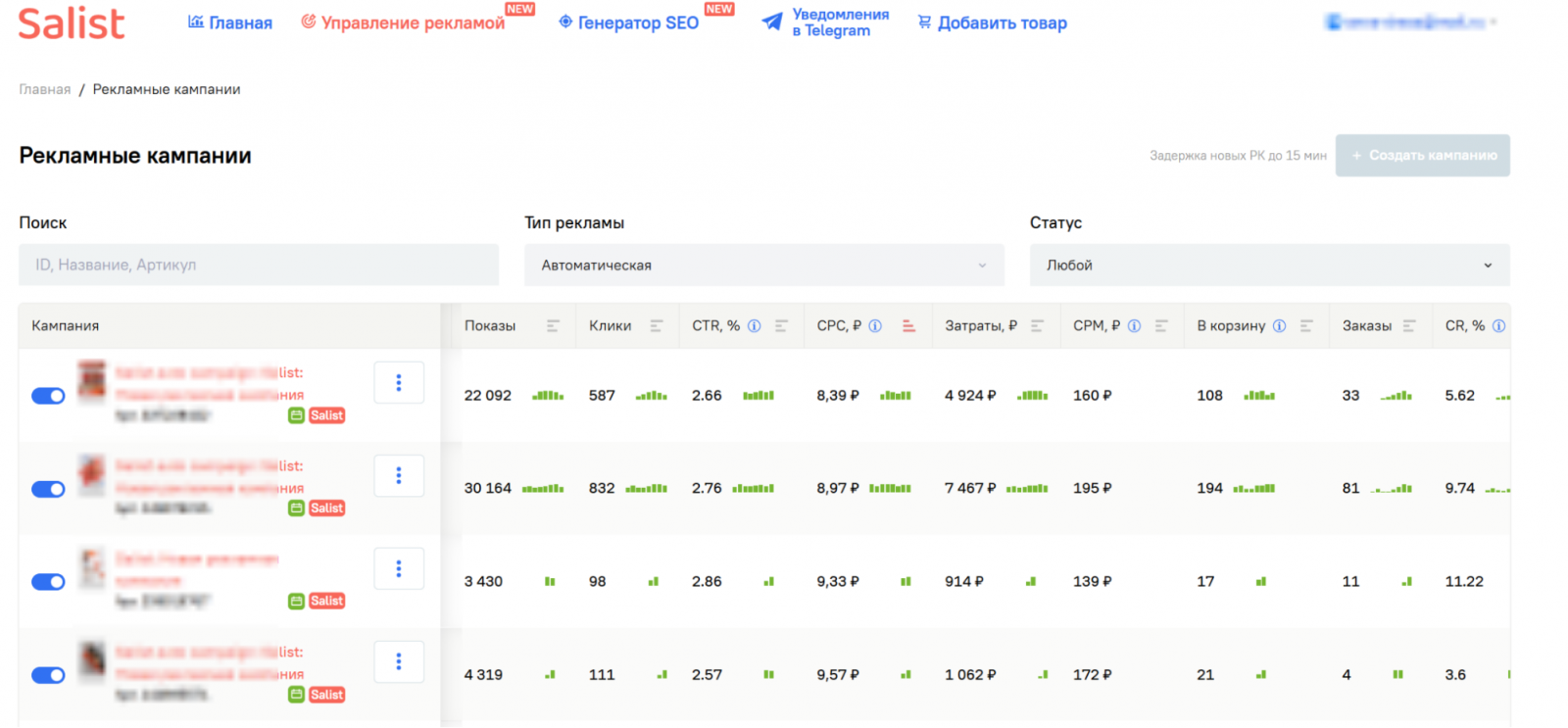Follow the Главная breadcrumb link
Screen dimensions: 1568x728
click(45, 89)
